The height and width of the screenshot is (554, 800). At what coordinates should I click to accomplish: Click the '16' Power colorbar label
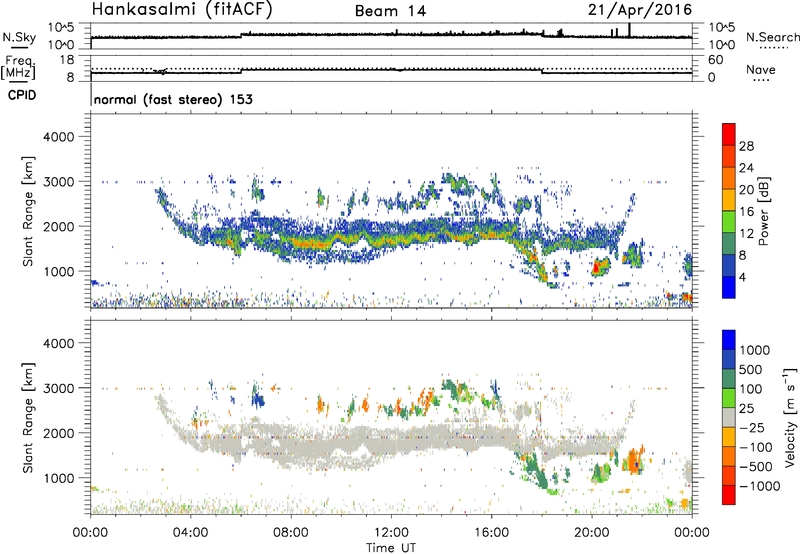click(746, 211)
